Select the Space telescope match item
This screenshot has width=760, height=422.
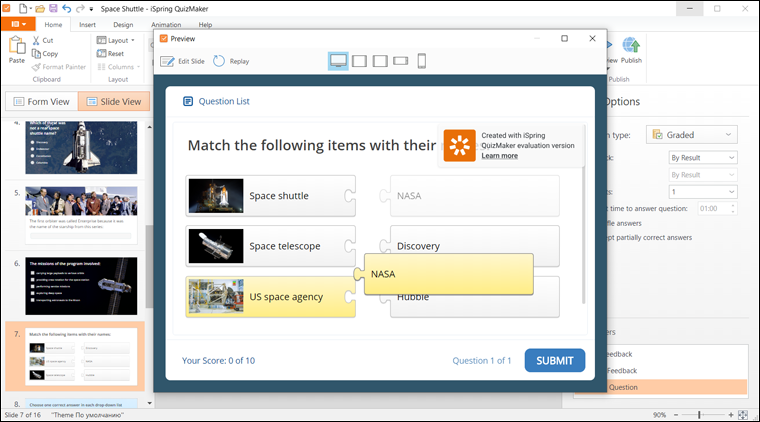pos(270,246)
